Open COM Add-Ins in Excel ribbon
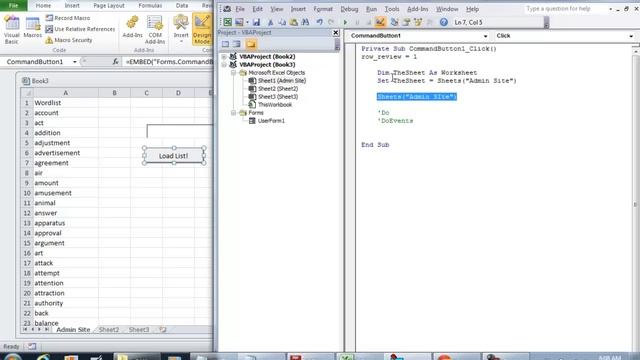 (155, 29)
